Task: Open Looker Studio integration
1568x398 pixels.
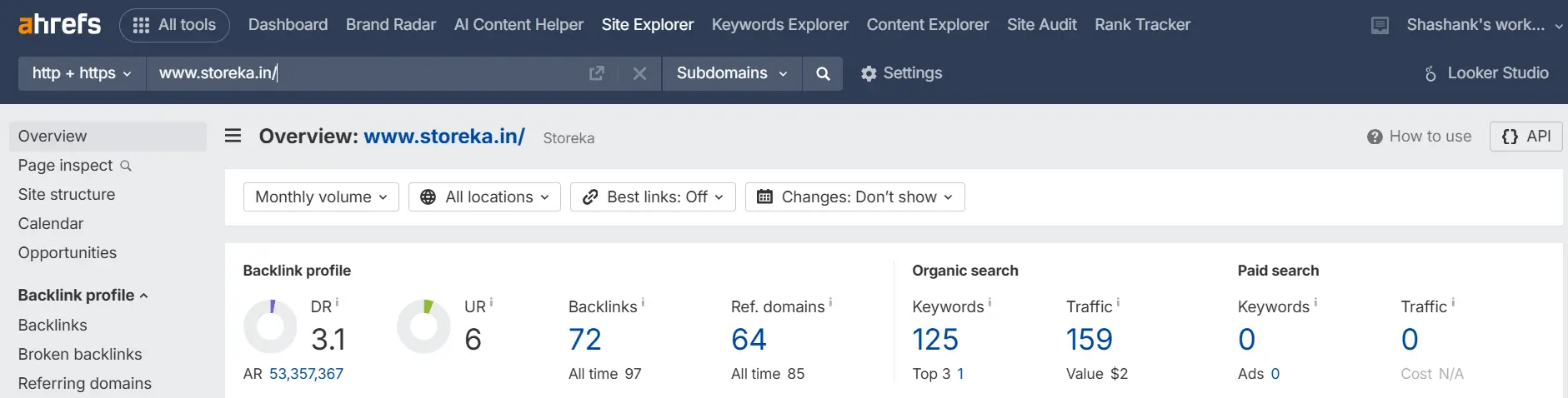Action: [x=1486, y=73]
